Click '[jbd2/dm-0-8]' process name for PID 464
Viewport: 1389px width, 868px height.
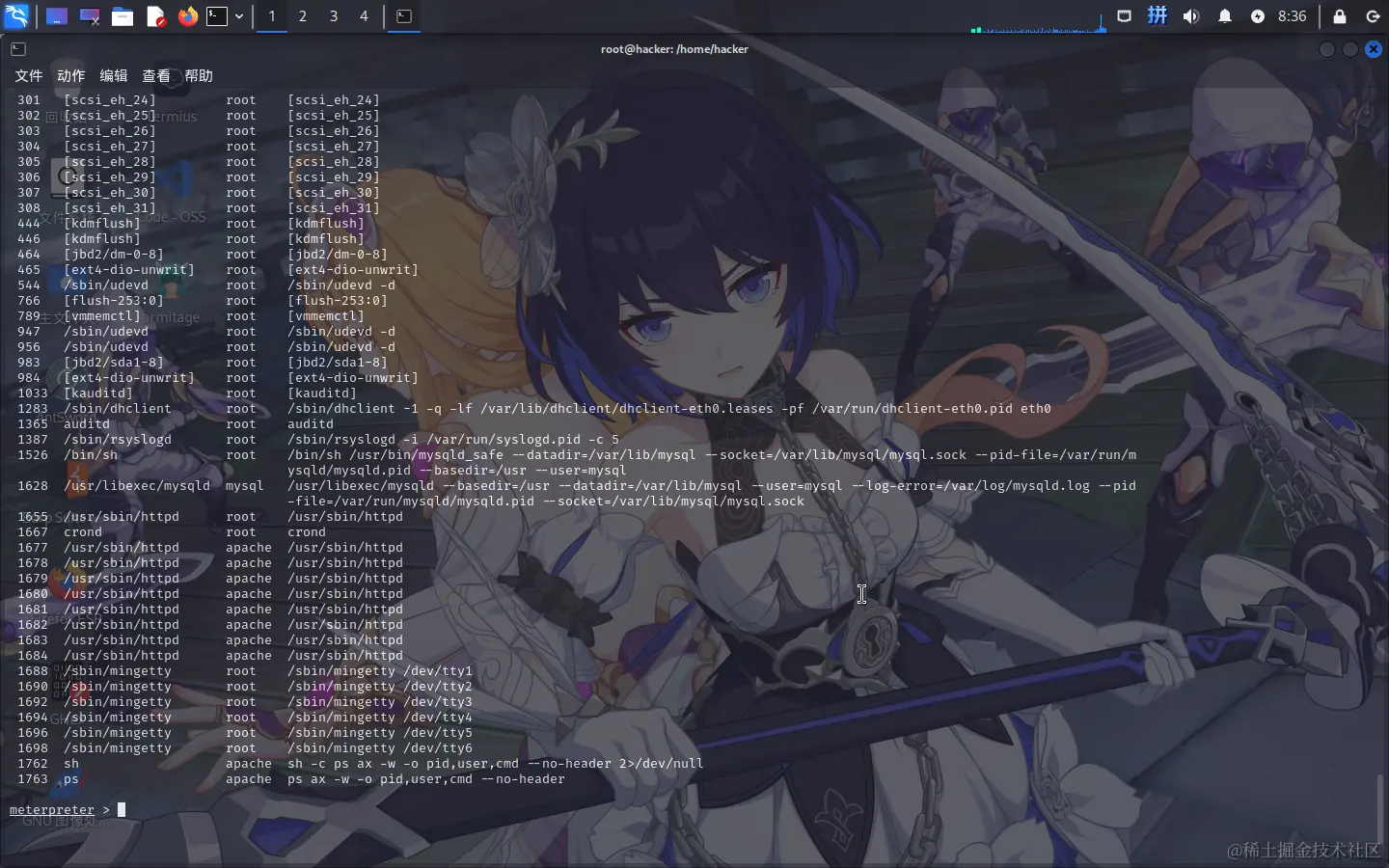coord(114,255)
